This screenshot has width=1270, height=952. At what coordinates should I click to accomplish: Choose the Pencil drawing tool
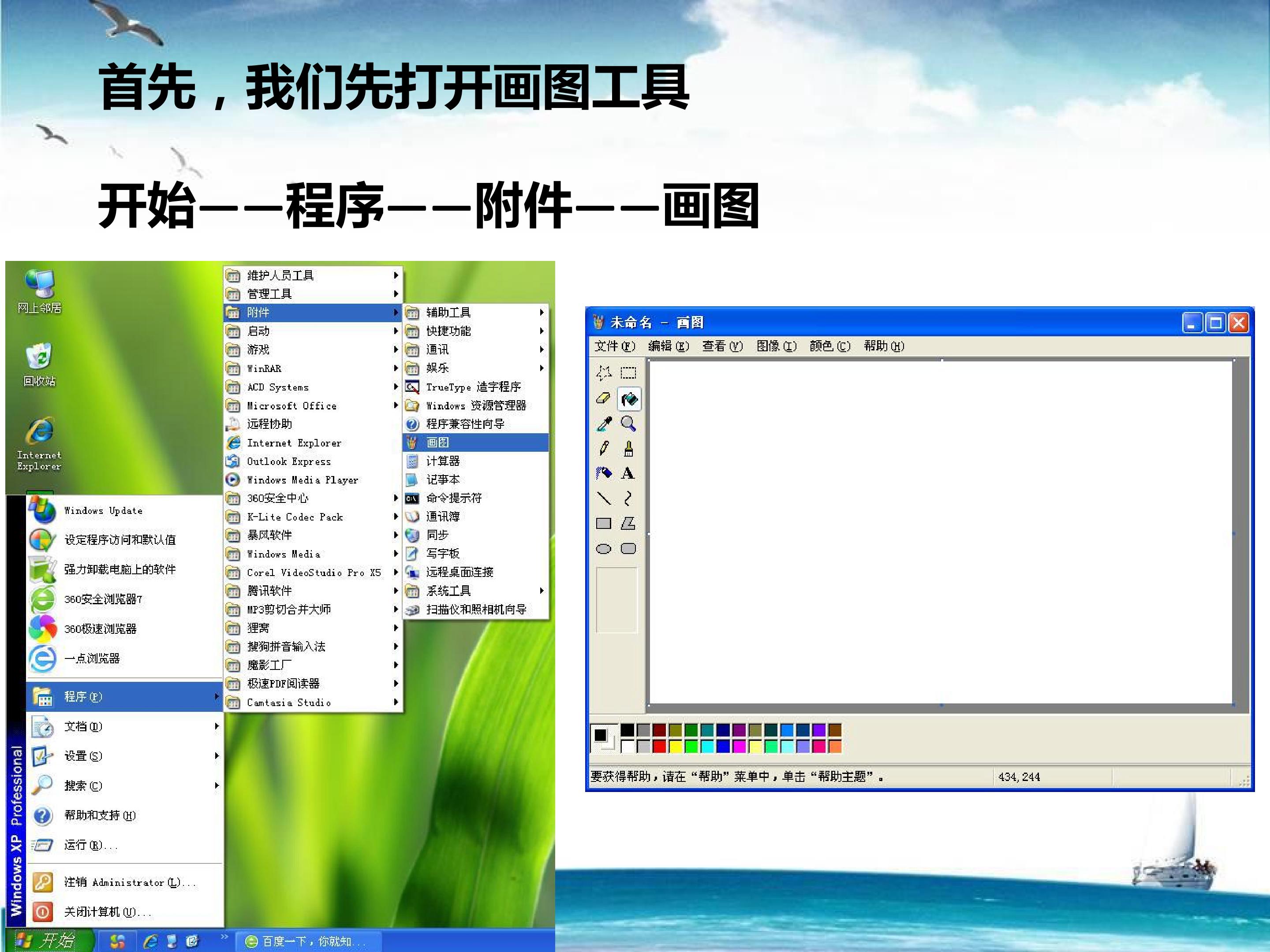point(603,448)
